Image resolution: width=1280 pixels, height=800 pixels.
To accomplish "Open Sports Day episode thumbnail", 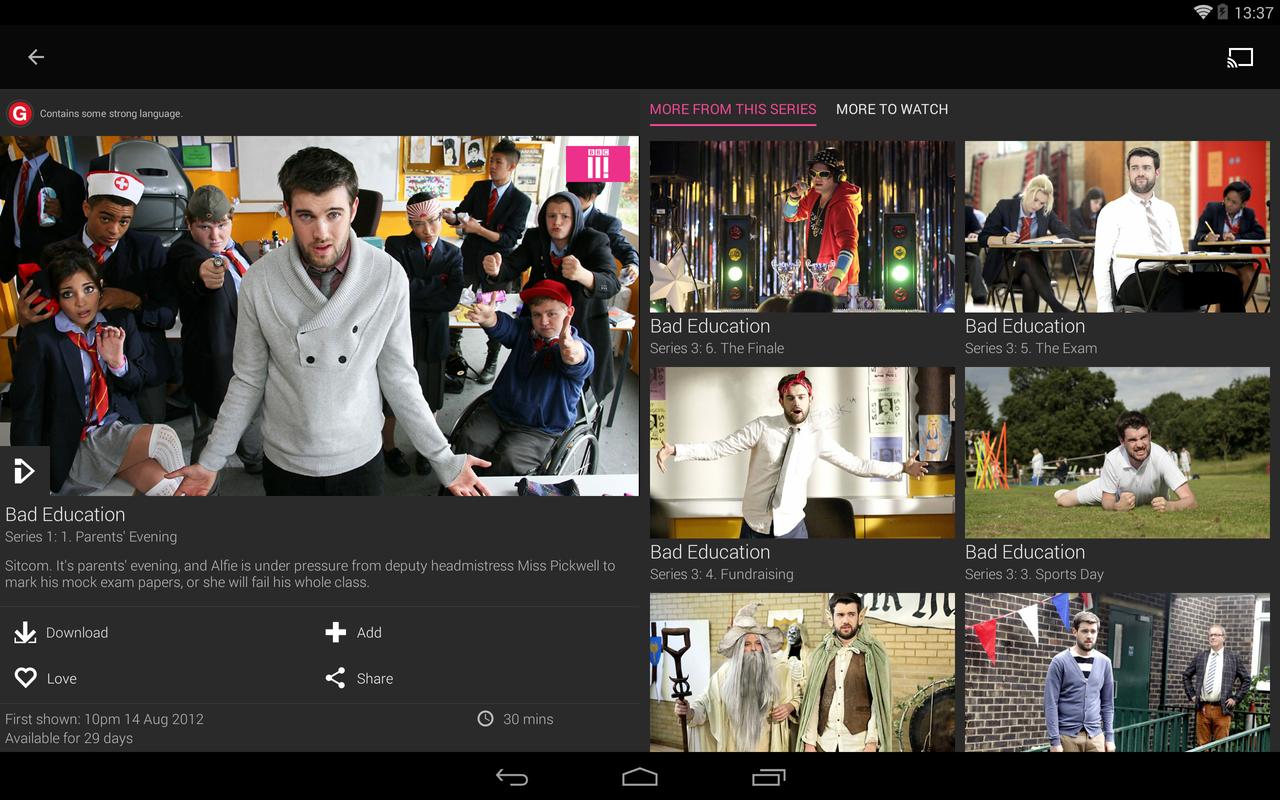I will [1117, 452].
